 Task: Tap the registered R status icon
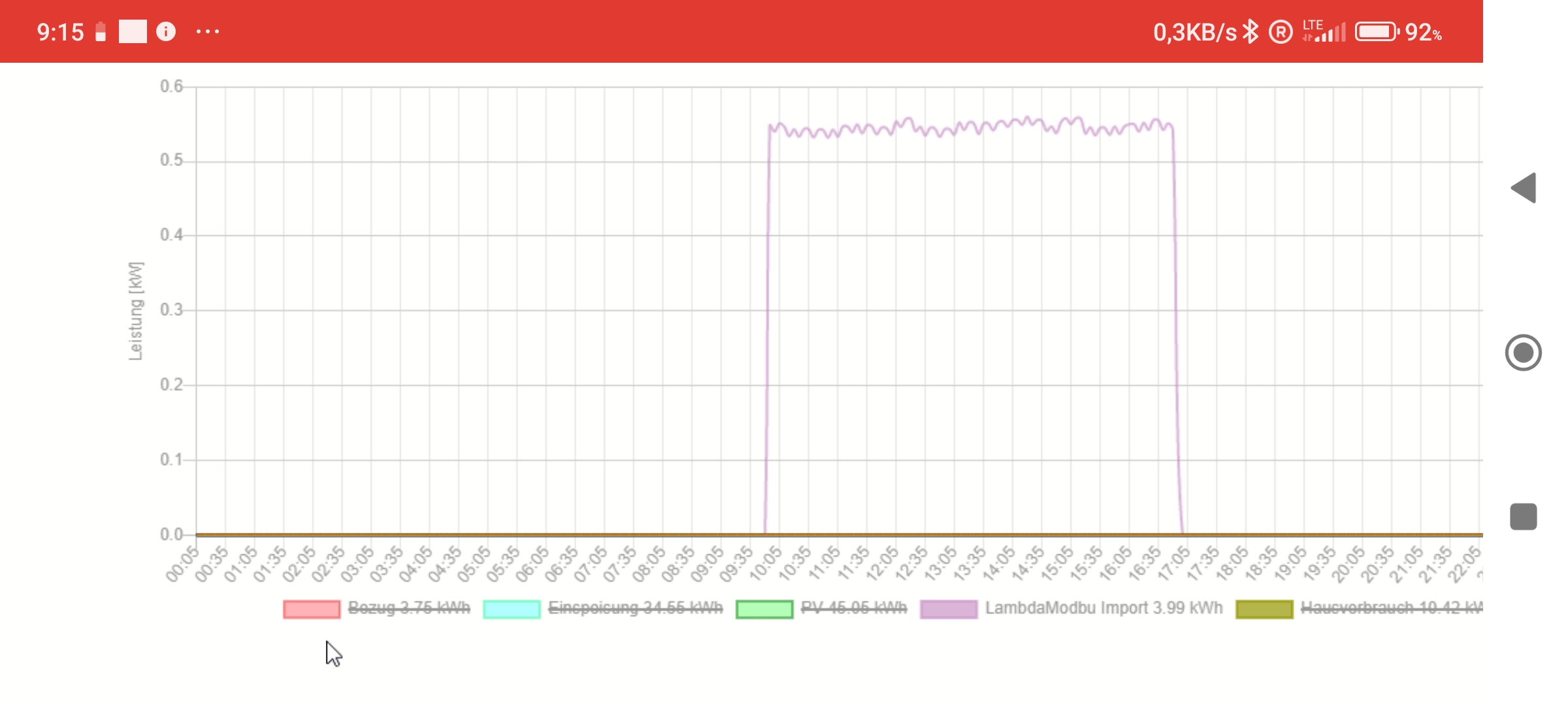pos(1281,31)
